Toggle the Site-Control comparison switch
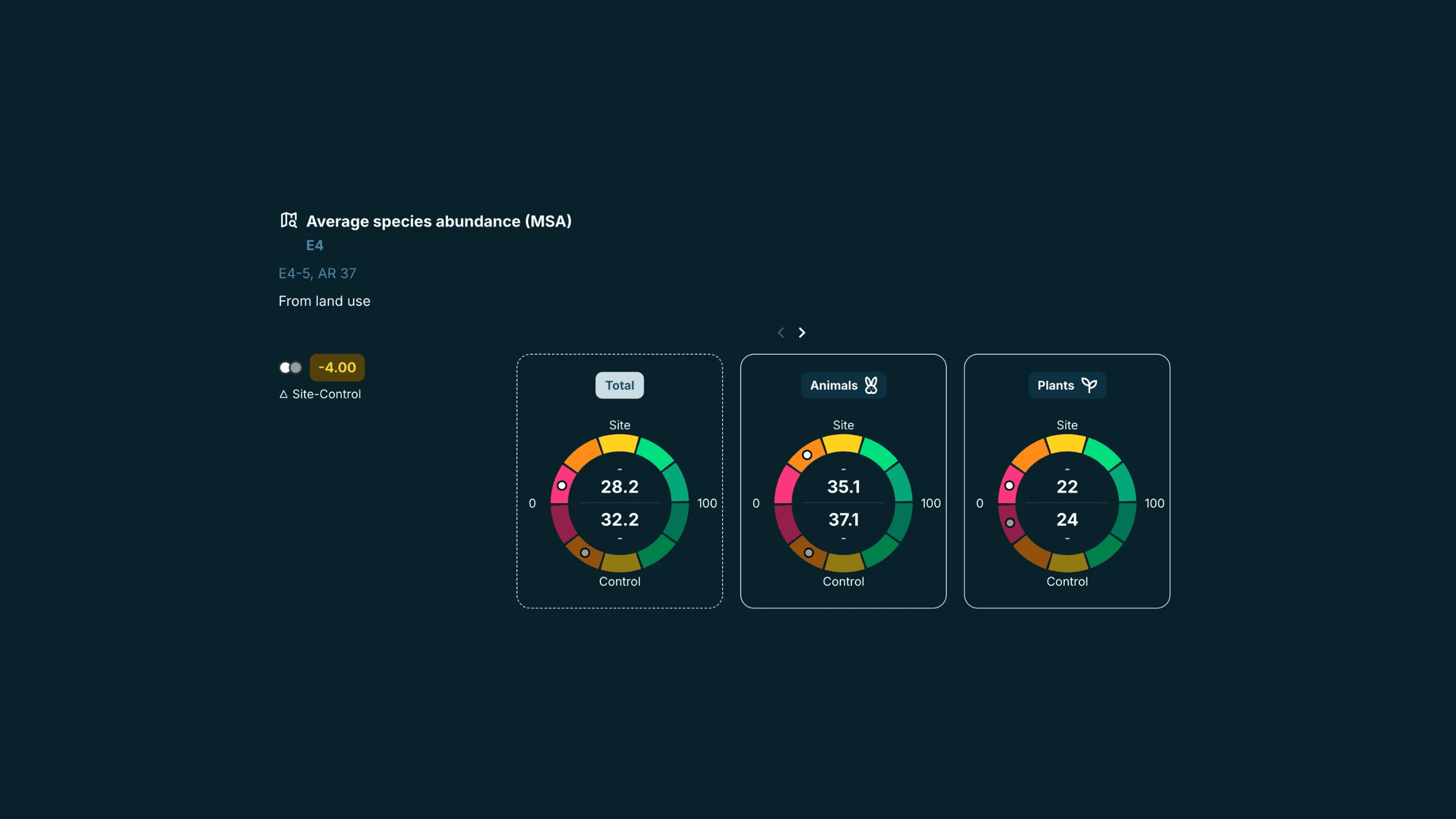This screenshot has height=819, width=1456. 290,368
